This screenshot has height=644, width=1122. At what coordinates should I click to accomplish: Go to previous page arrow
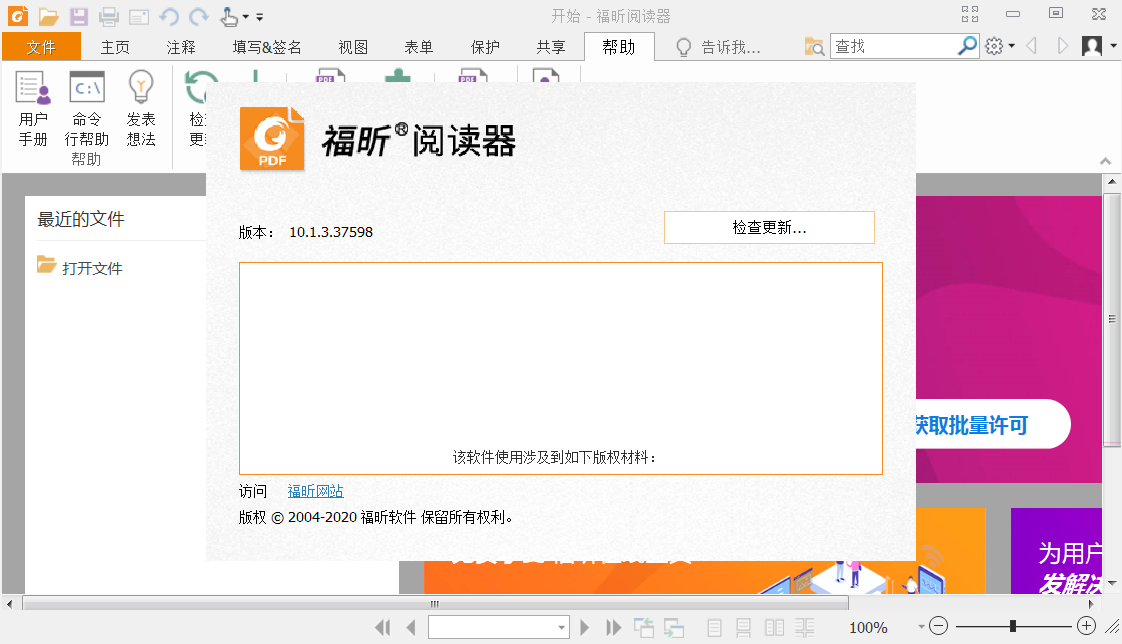(x=411, y=628)
